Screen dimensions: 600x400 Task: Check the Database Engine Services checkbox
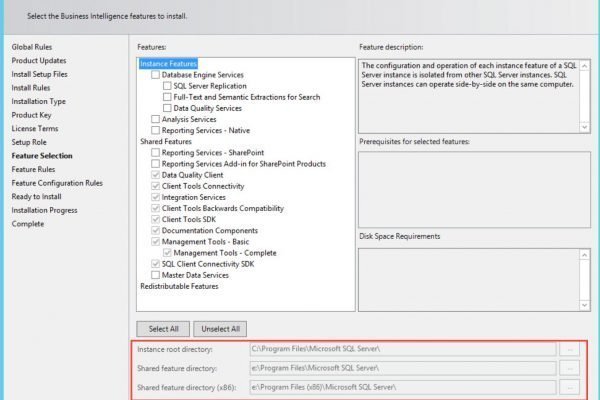(155, 75)
